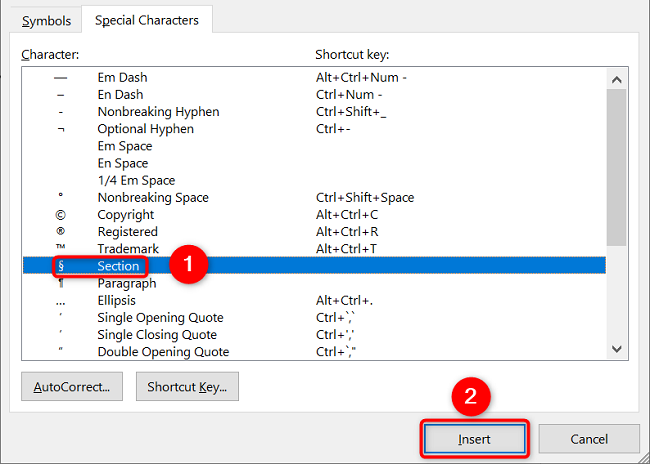The image size is (650, 464).
Task: Select the Nonbreaking Space entry
Action: point(154,198)
